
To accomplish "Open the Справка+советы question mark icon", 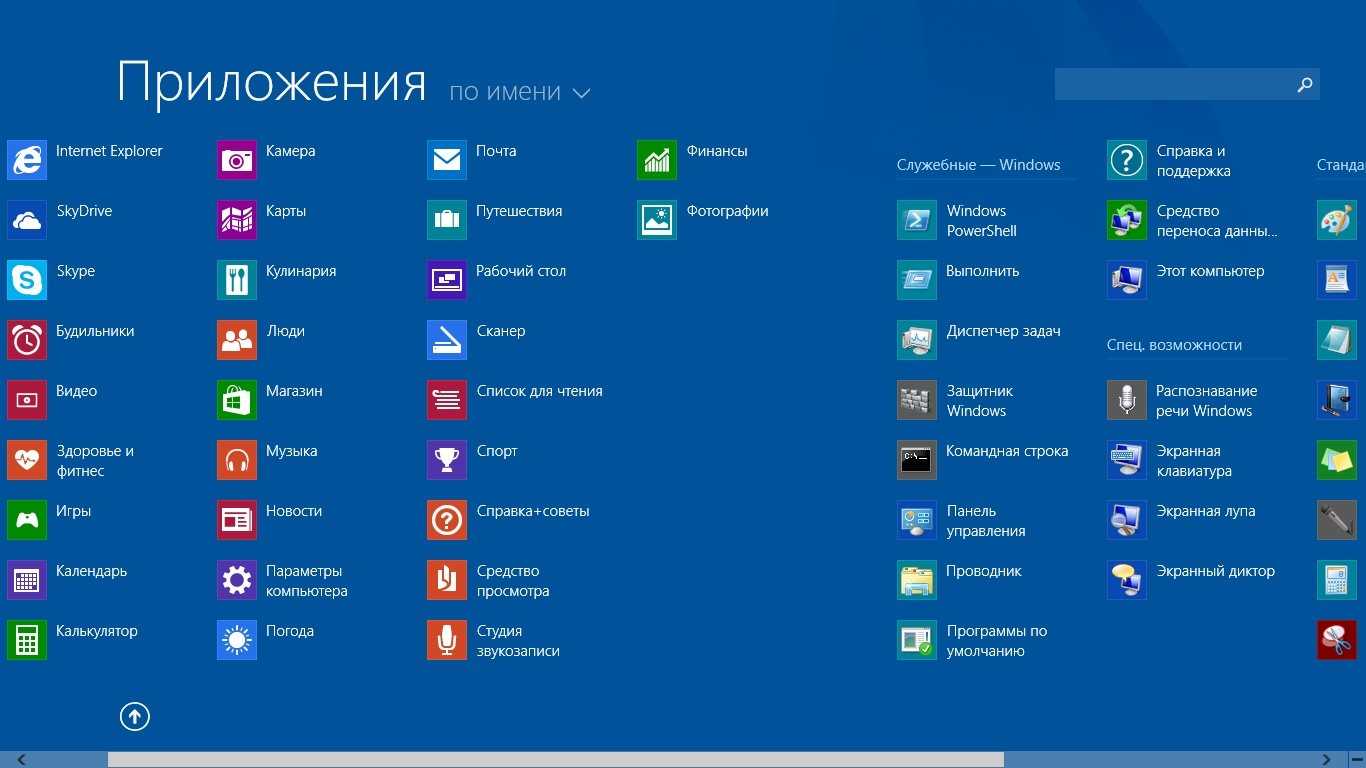I will click(447, 520).
